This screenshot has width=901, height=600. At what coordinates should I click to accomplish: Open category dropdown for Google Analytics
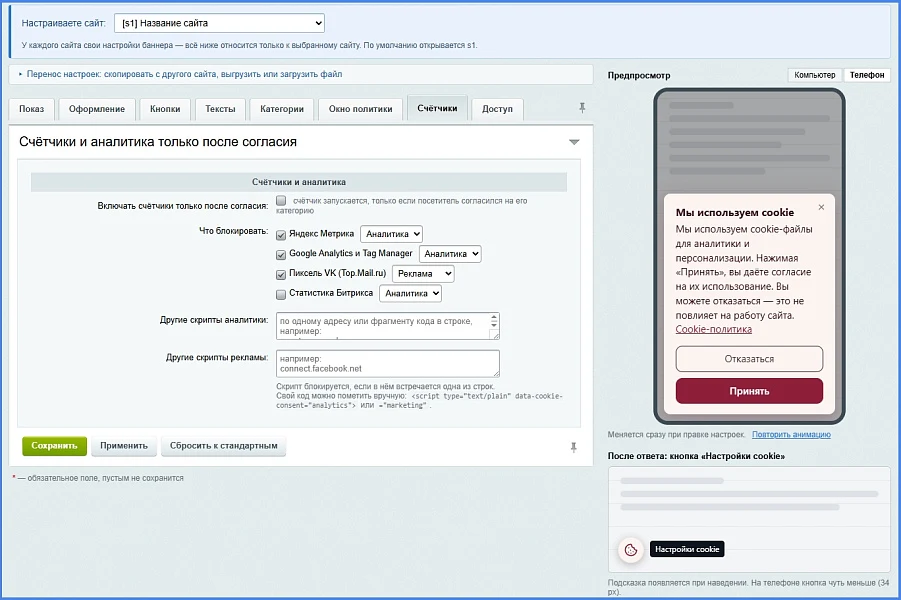(450, 253)
